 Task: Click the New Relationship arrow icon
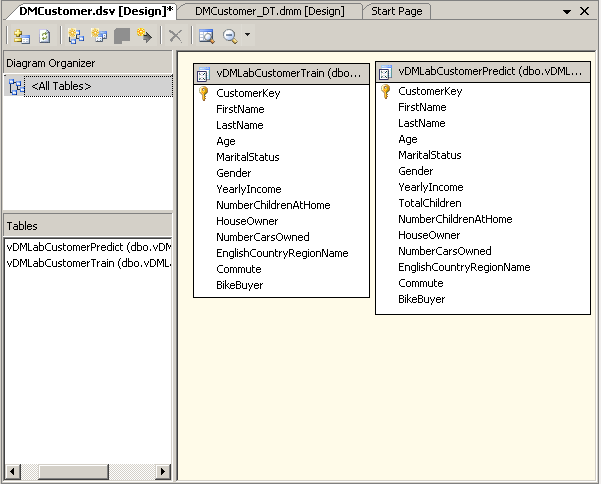[x=145, y=36]
